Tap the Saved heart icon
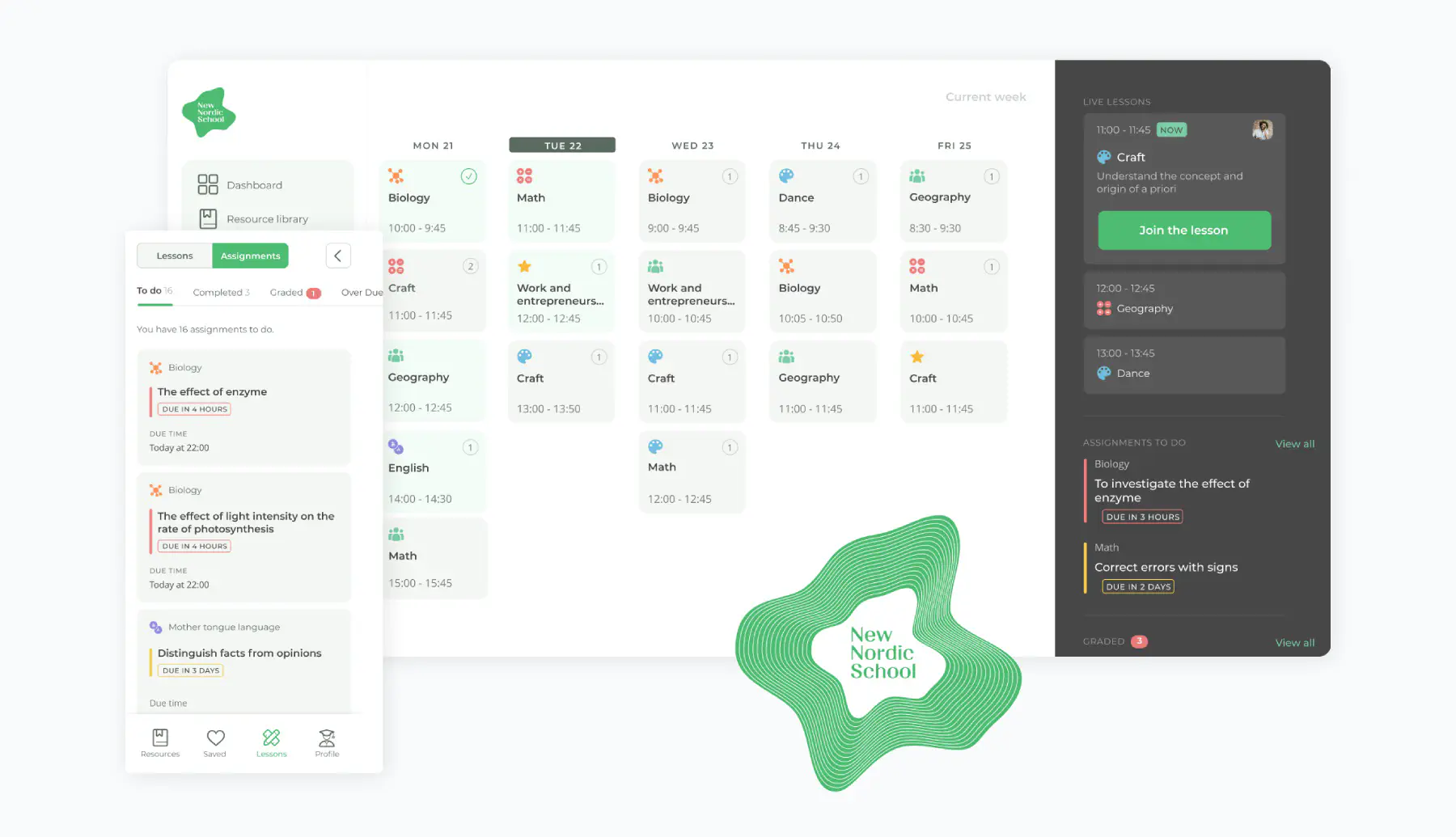 (x=215, y=739)
